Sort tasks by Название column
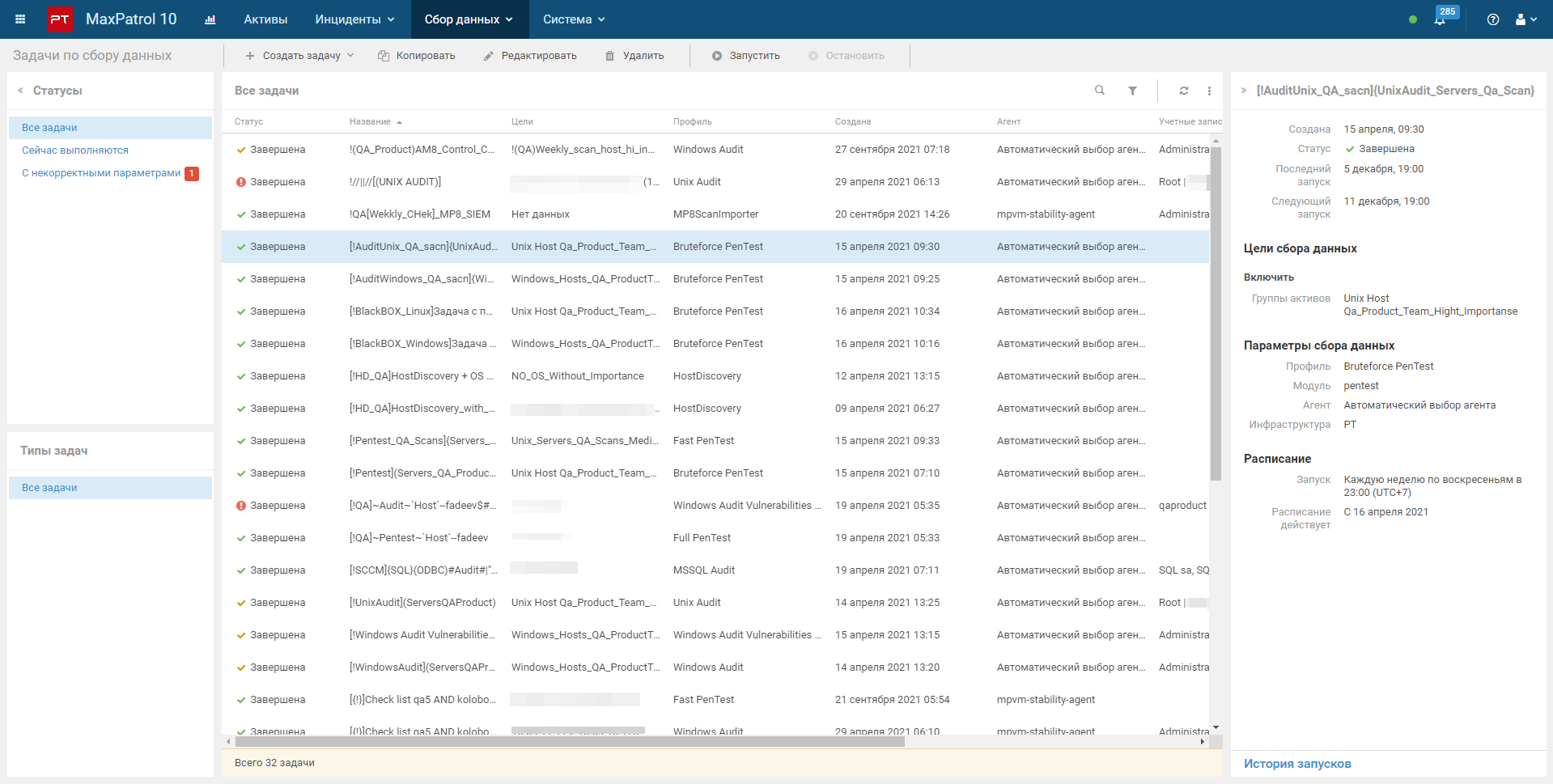The width and height of the screenshot is (1553, 784). pos(370,121)
